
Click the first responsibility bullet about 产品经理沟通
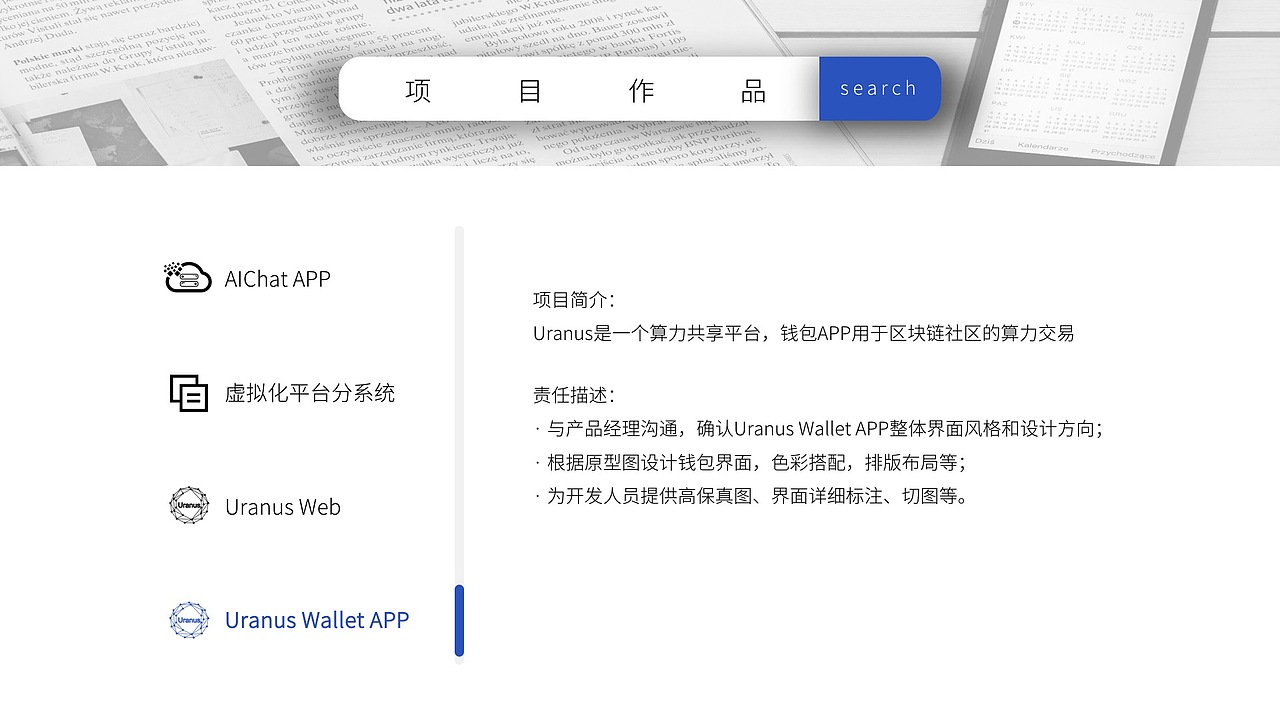[818, 428]
